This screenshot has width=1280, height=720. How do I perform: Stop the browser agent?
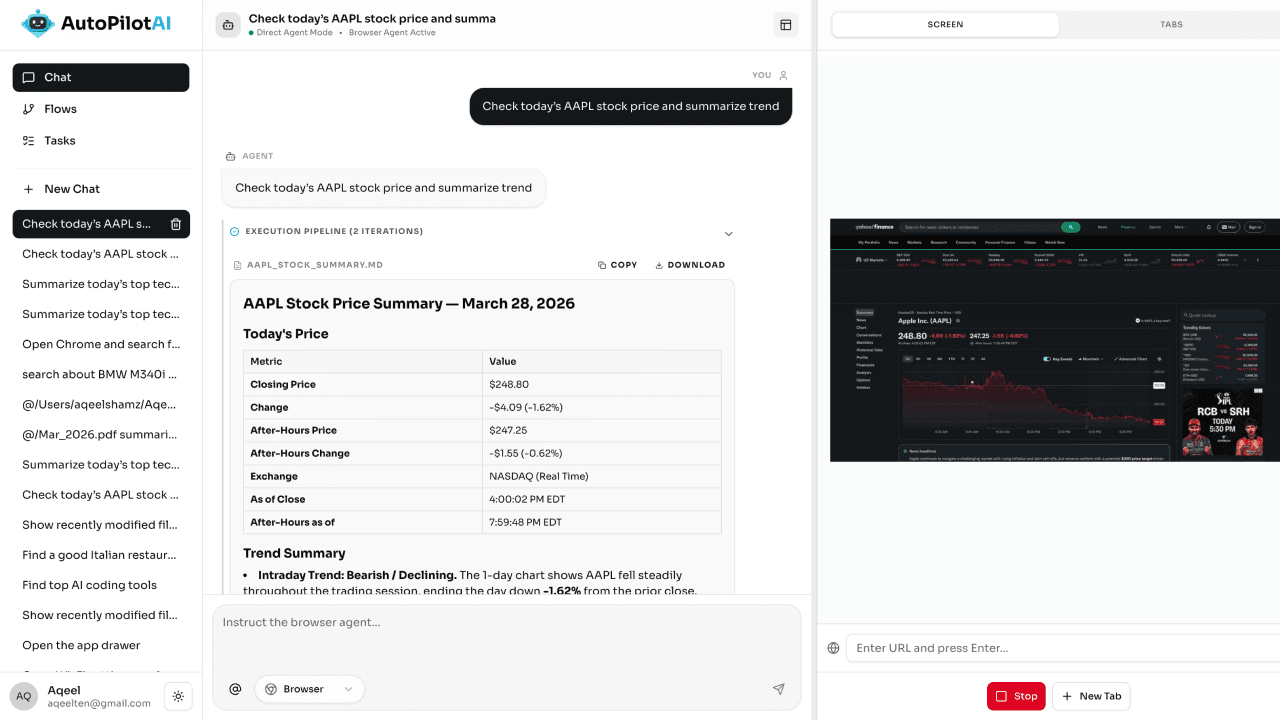(x=1016, y=696)
